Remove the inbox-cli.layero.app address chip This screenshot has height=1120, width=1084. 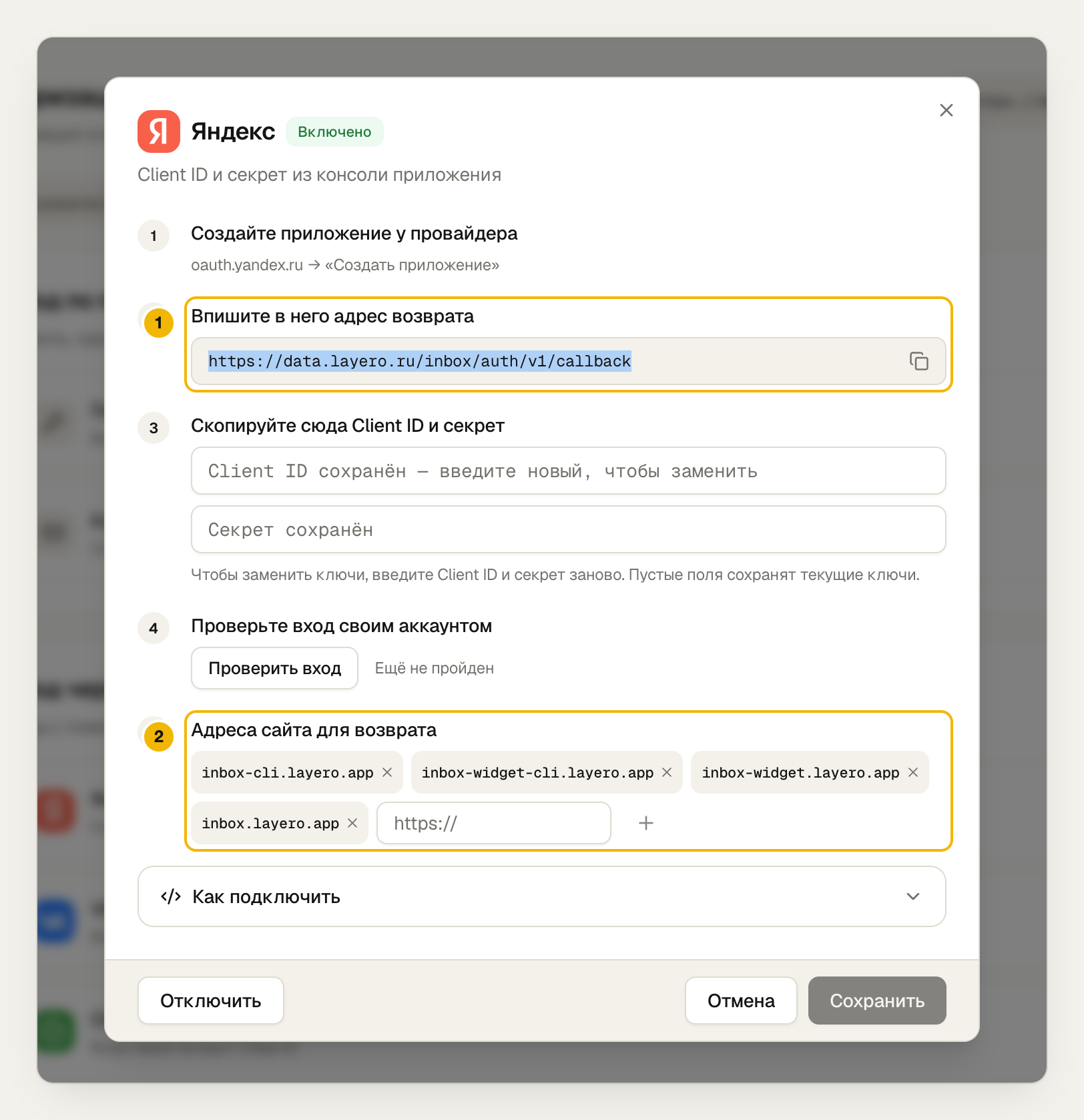pos(387,772)
